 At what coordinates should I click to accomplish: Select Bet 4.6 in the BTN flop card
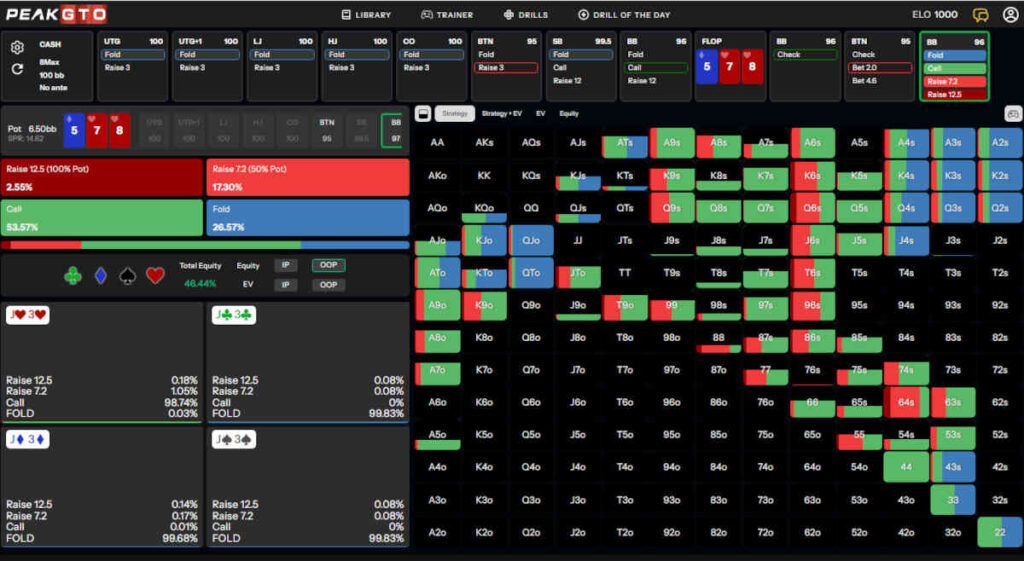tap(864, 80)
